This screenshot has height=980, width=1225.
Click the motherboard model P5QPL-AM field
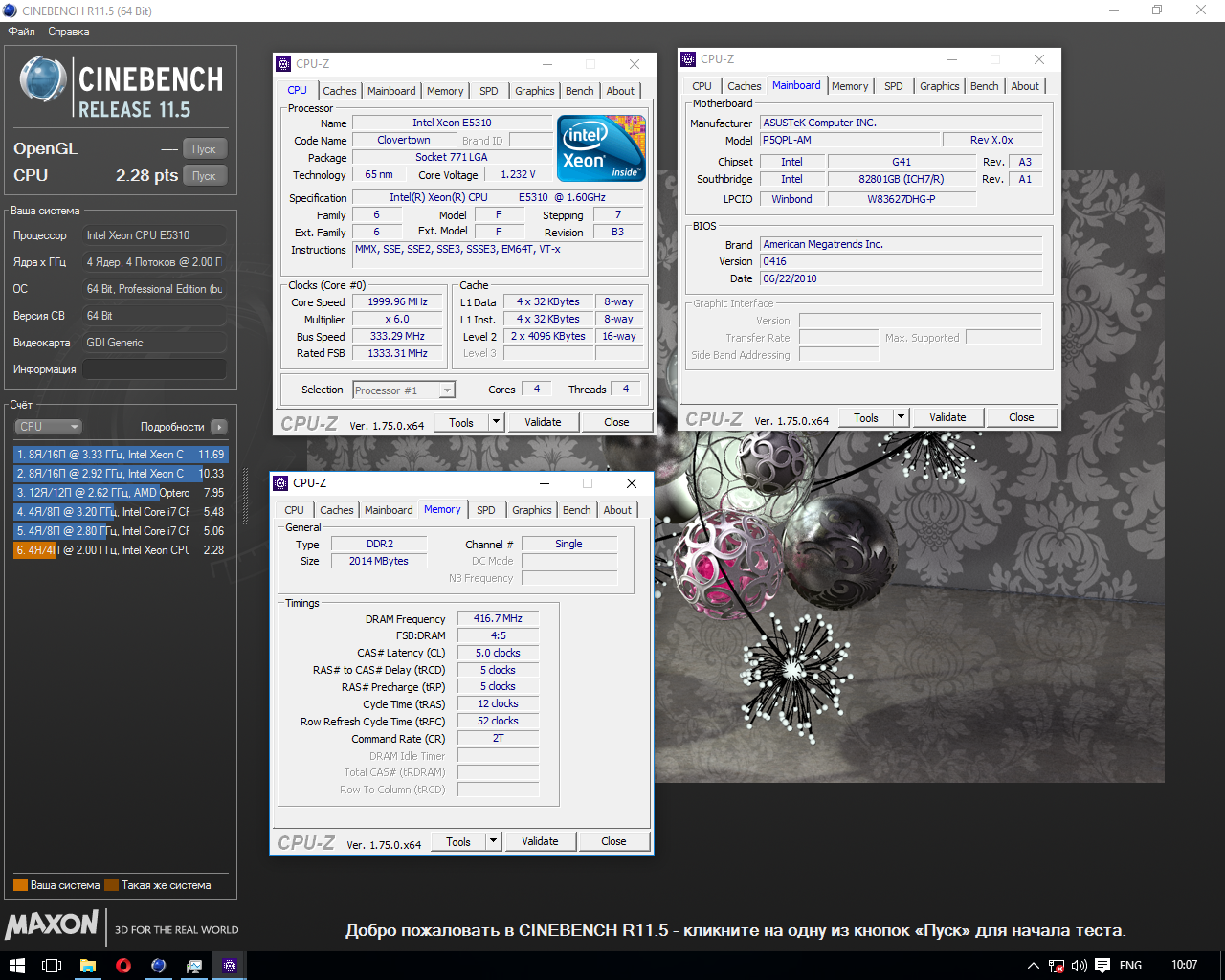[x=850, y=140]
